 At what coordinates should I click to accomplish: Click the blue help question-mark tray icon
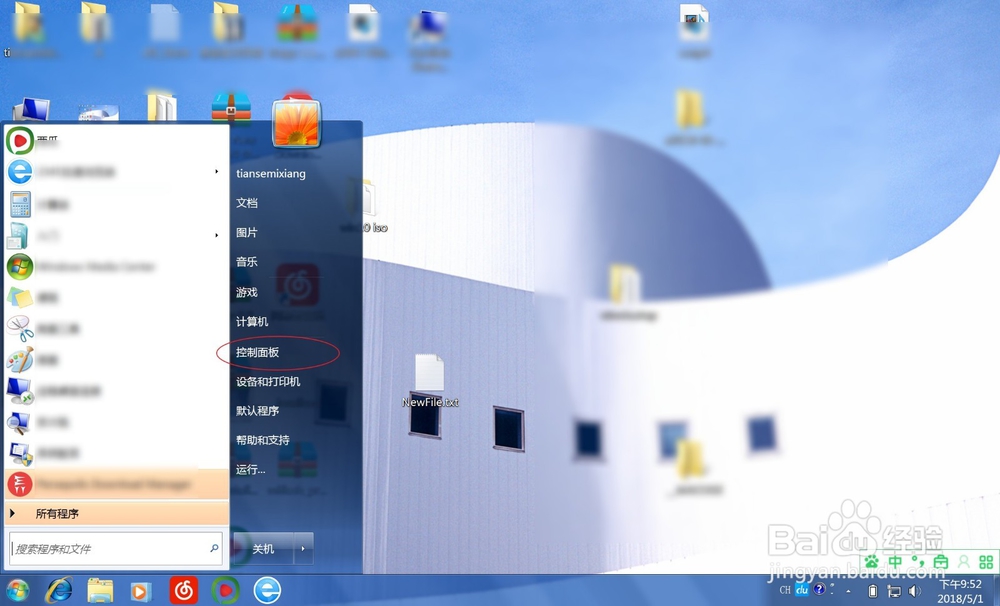[x=819, y=589]
